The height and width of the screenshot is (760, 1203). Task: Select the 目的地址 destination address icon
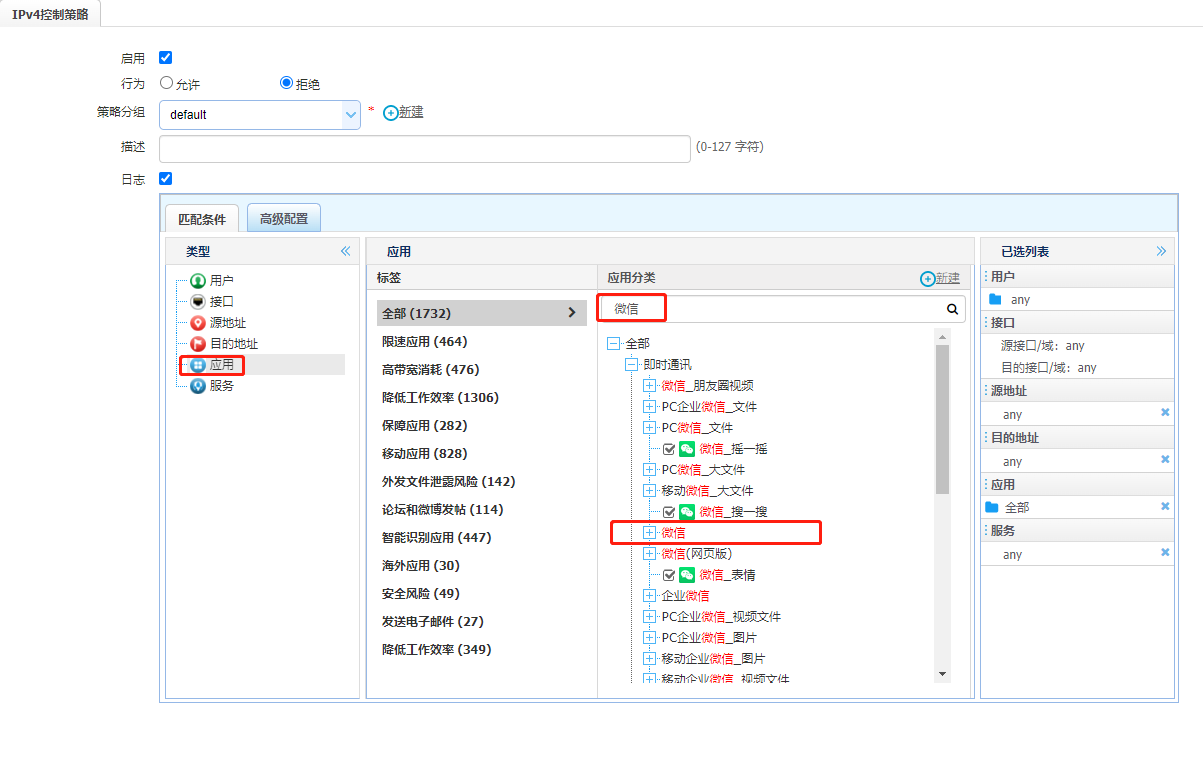[x=198, y=344]
